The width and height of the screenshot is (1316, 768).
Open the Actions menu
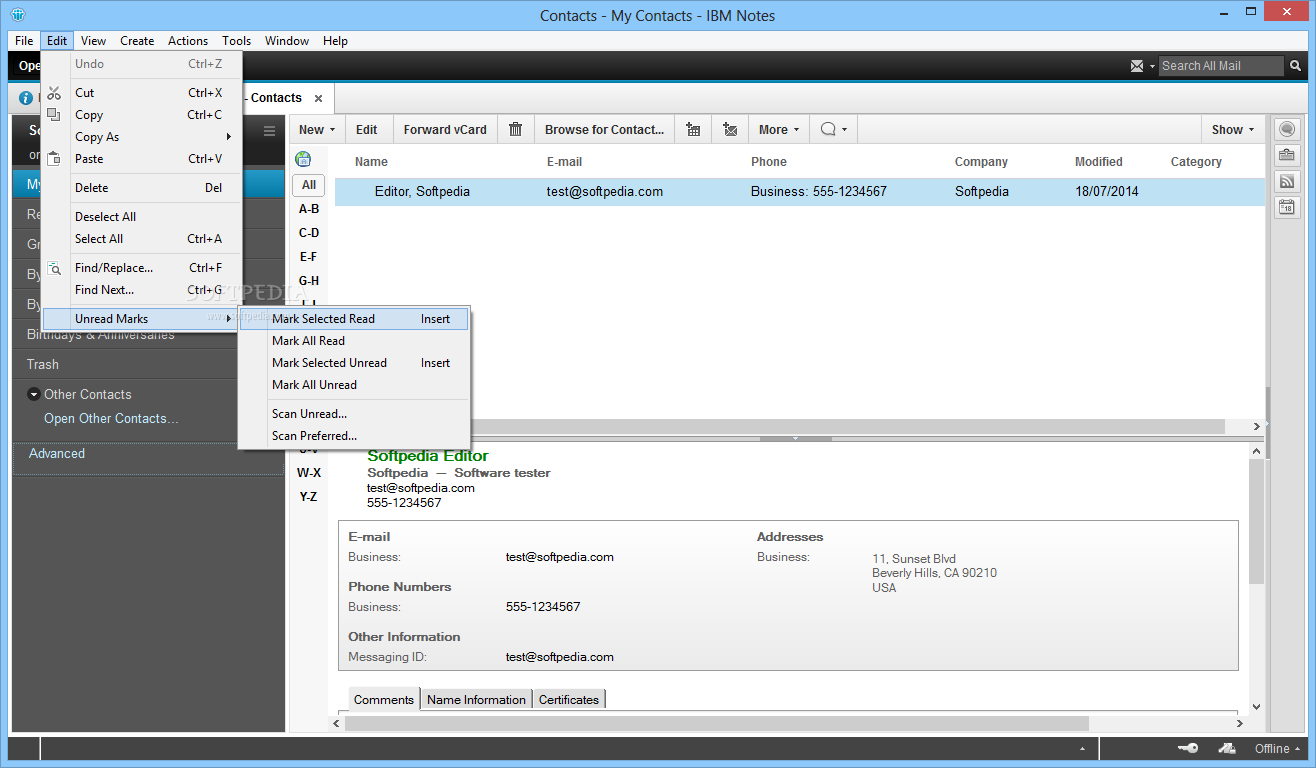(x=188, y=41)
